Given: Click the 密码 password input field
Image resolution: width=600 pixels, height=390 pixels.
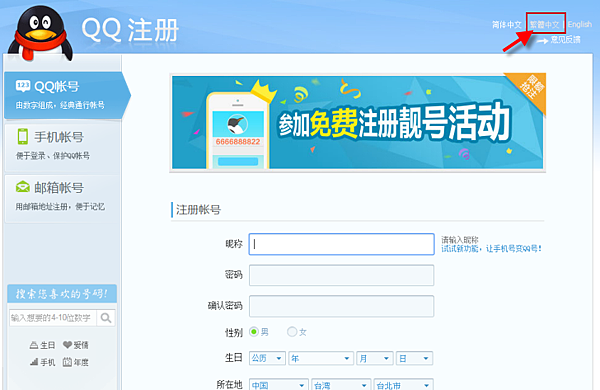Looking at the screenshot, I should click(x=342, y=275).
